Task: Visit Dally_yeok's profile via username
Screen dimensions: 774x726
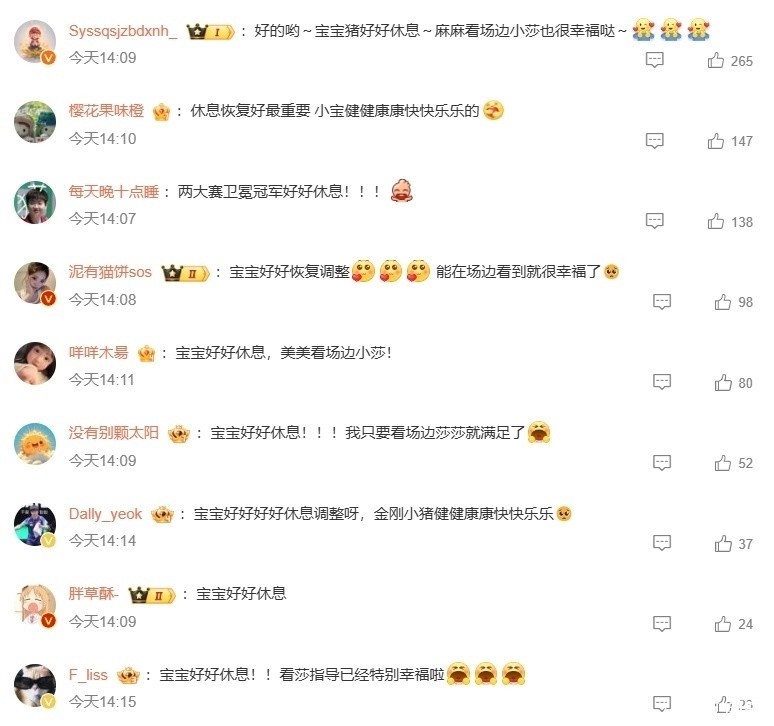Action: coord(105,514)
